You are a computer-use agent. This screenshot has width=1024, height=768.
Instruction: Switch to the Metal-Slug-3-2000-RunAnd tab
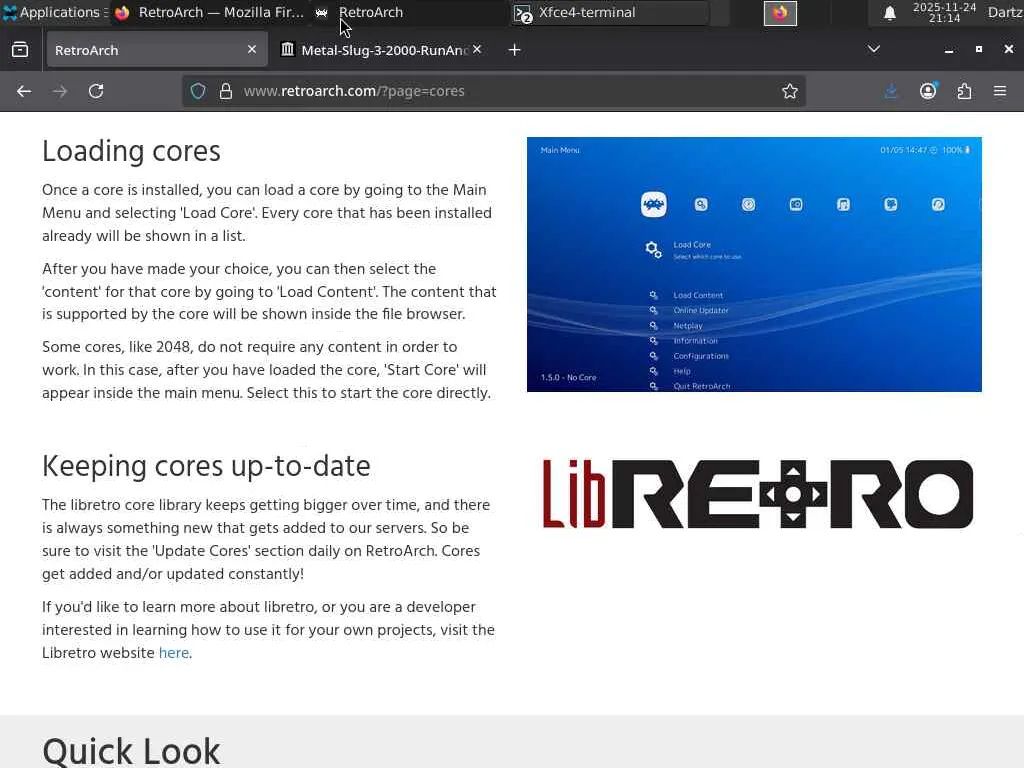coord(381,50)
